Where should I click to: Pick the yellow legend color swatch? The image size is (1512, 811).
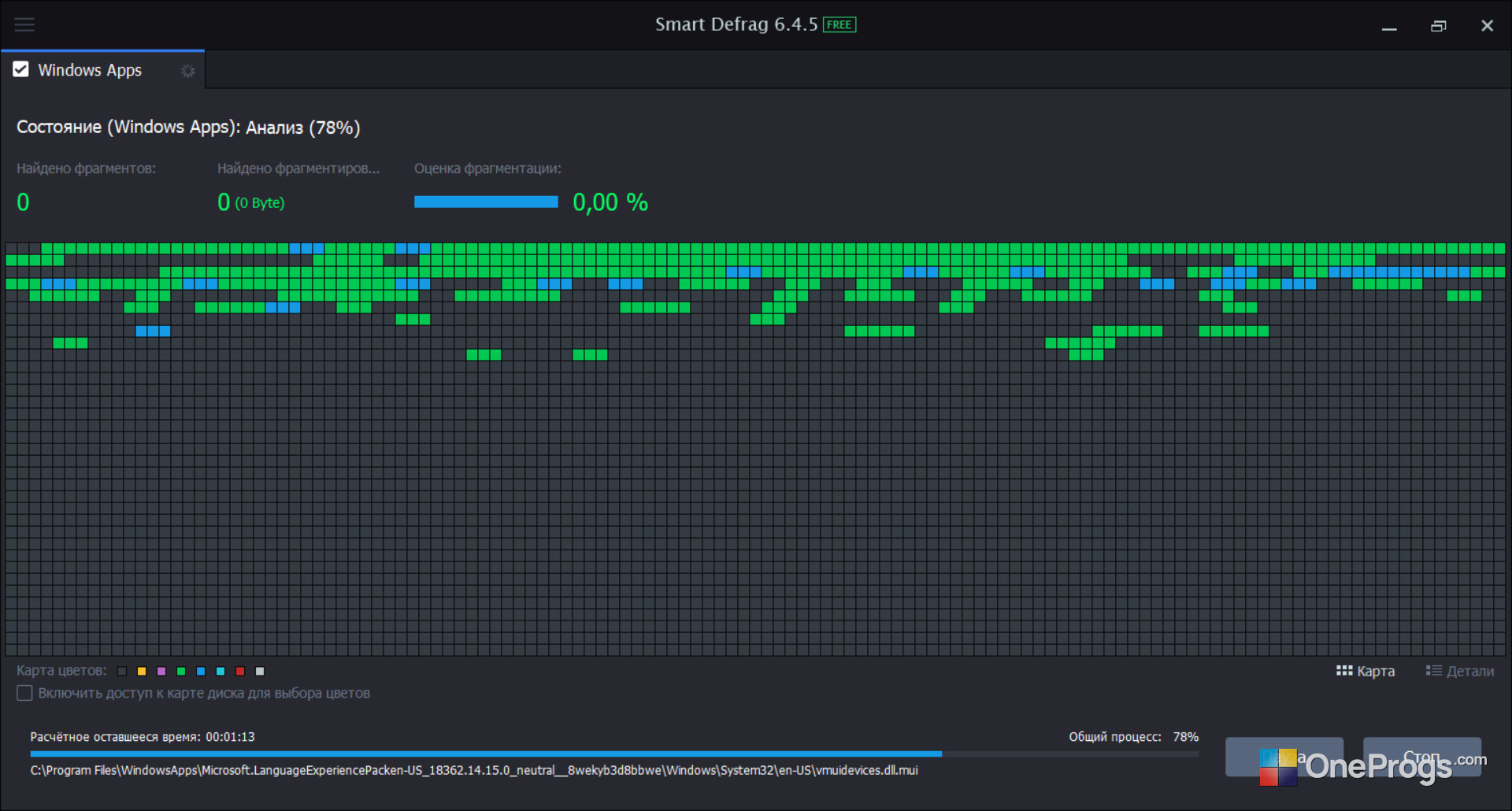[x=142, y=671]
